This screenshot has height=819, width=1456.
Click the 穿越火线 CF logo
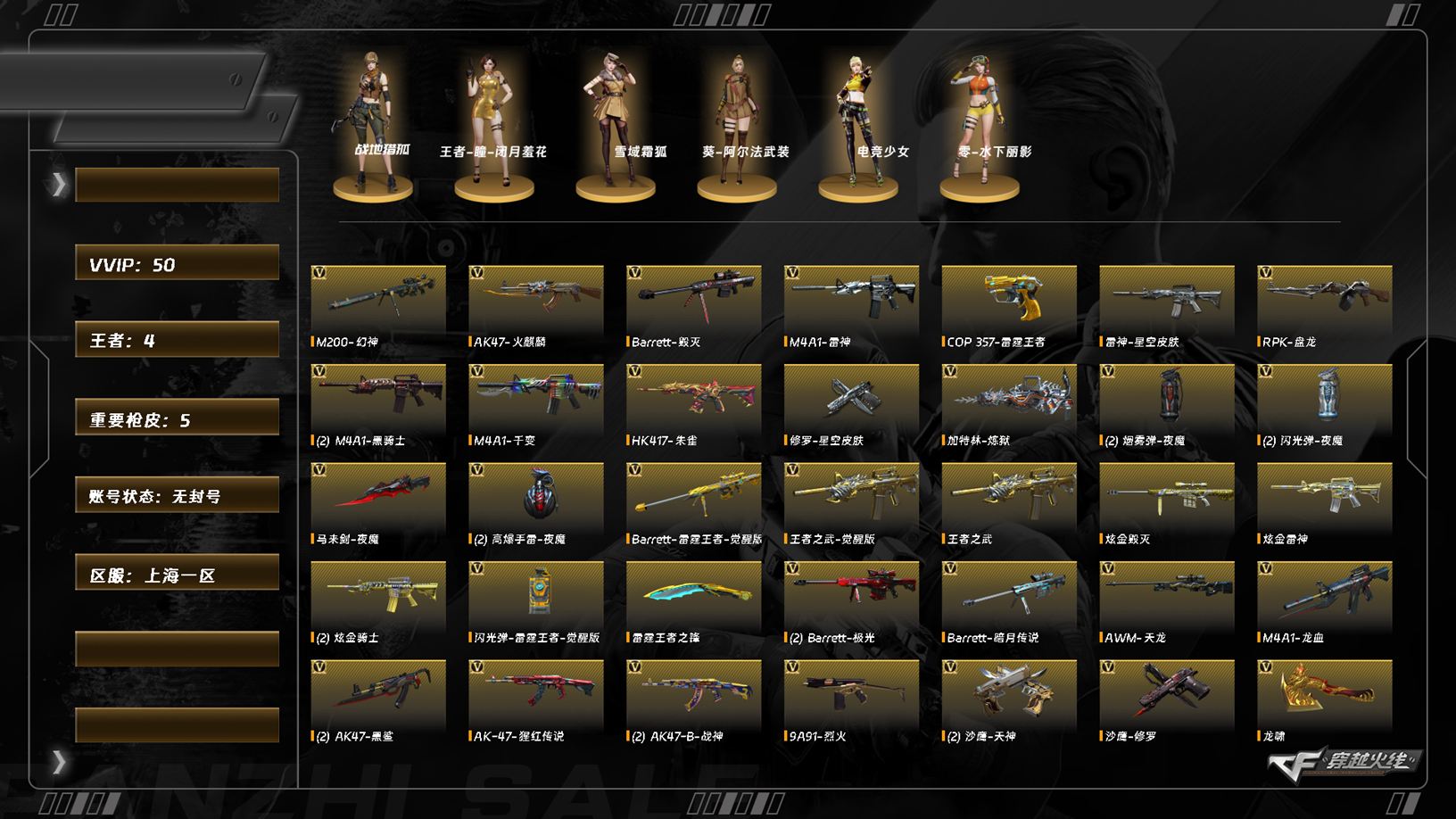coord(1345,764)
